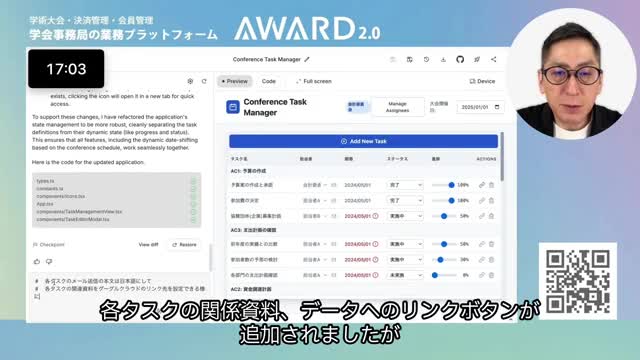
Task: Click the Restore checkpoint button
Action: pos(184,244)
